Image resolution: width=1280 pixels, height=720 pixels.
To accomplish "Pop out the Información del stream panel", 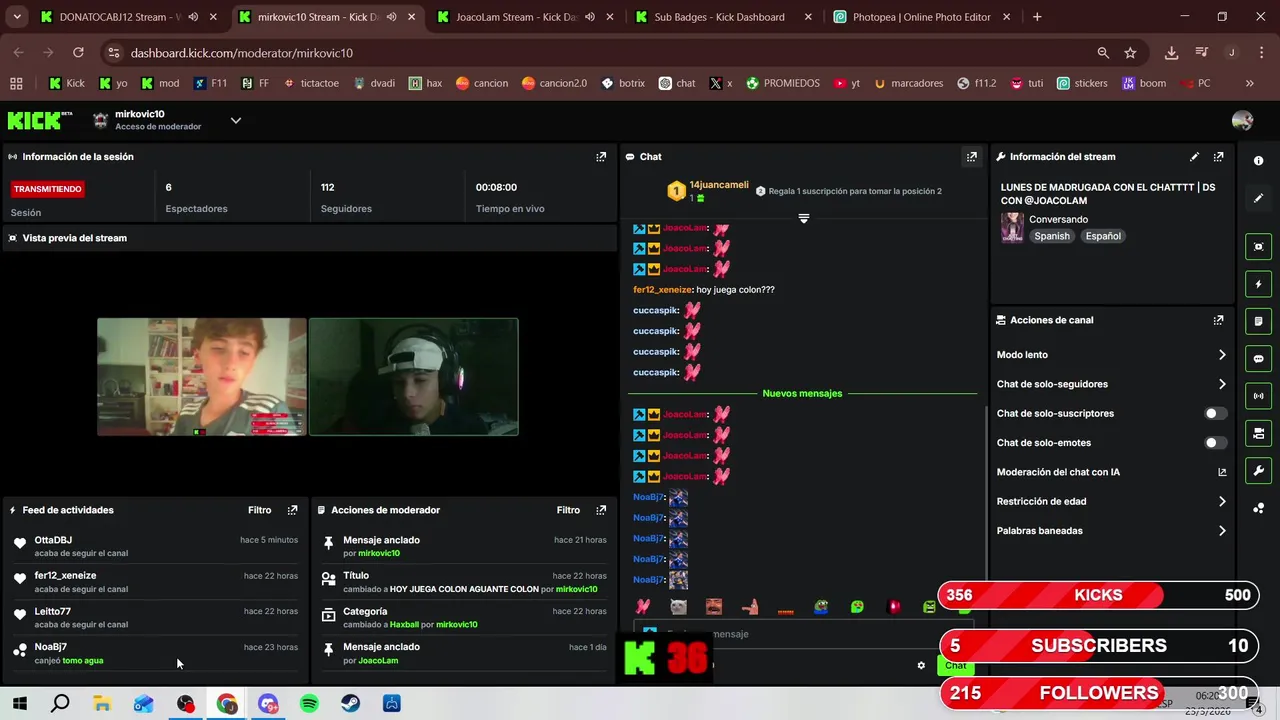I will 1218,157.
